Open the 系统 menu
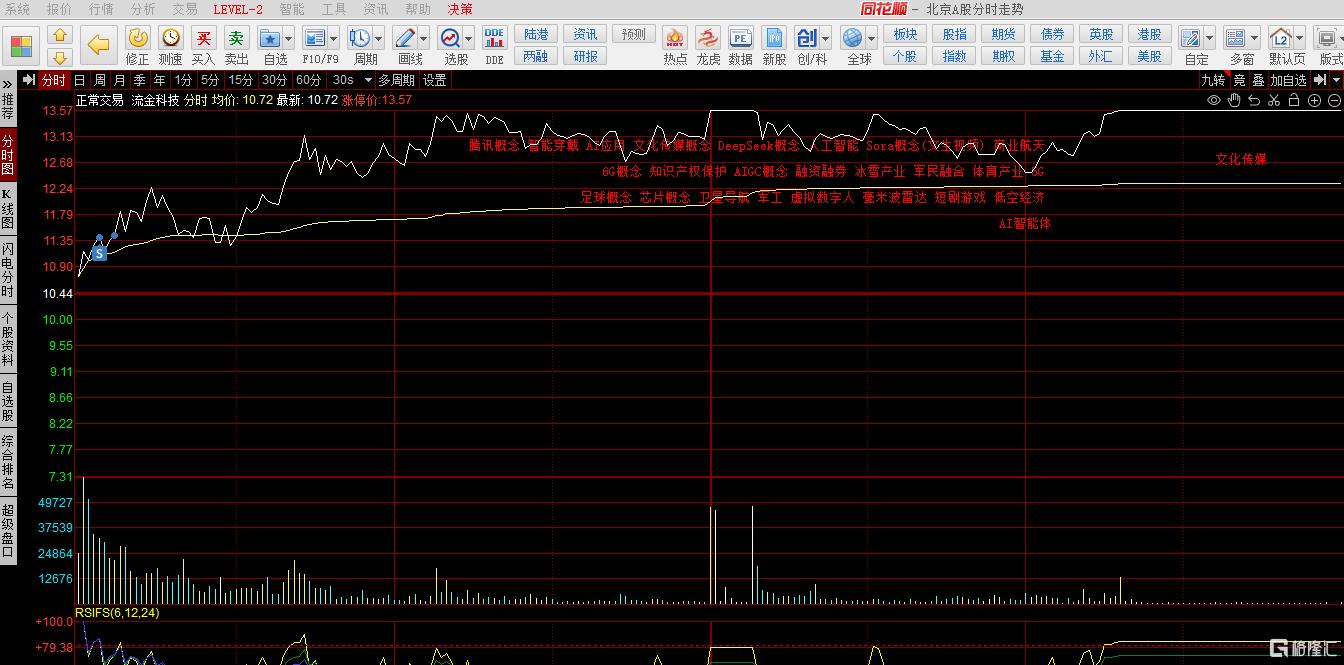This screenshot has width=1344, height=665. pyautogui.click(x=17, y=9)
